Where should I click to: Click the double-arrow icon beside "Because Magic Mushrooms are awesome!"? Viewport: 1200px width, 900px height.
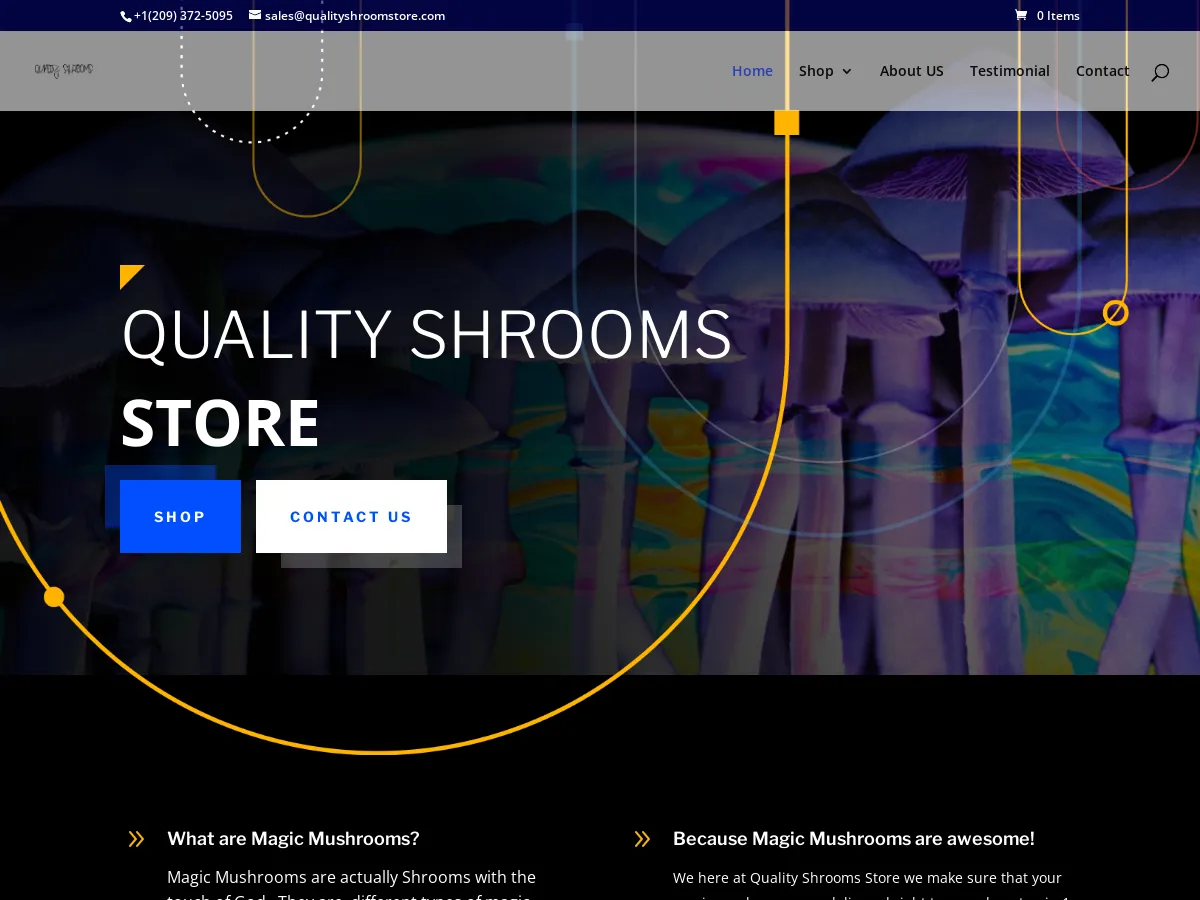pyautogui.click(x=642, y=839)
